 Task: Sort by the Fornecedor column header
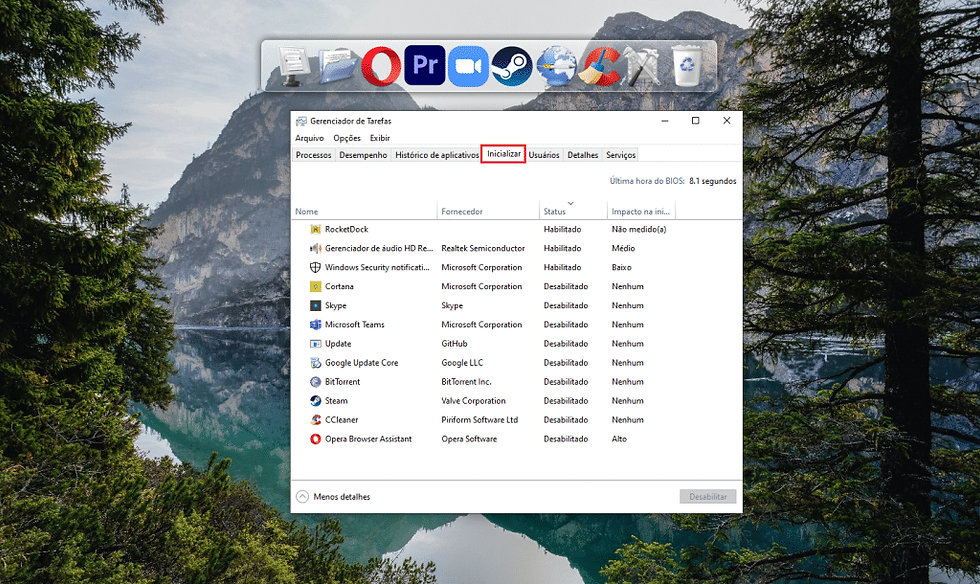pos(488,211)
